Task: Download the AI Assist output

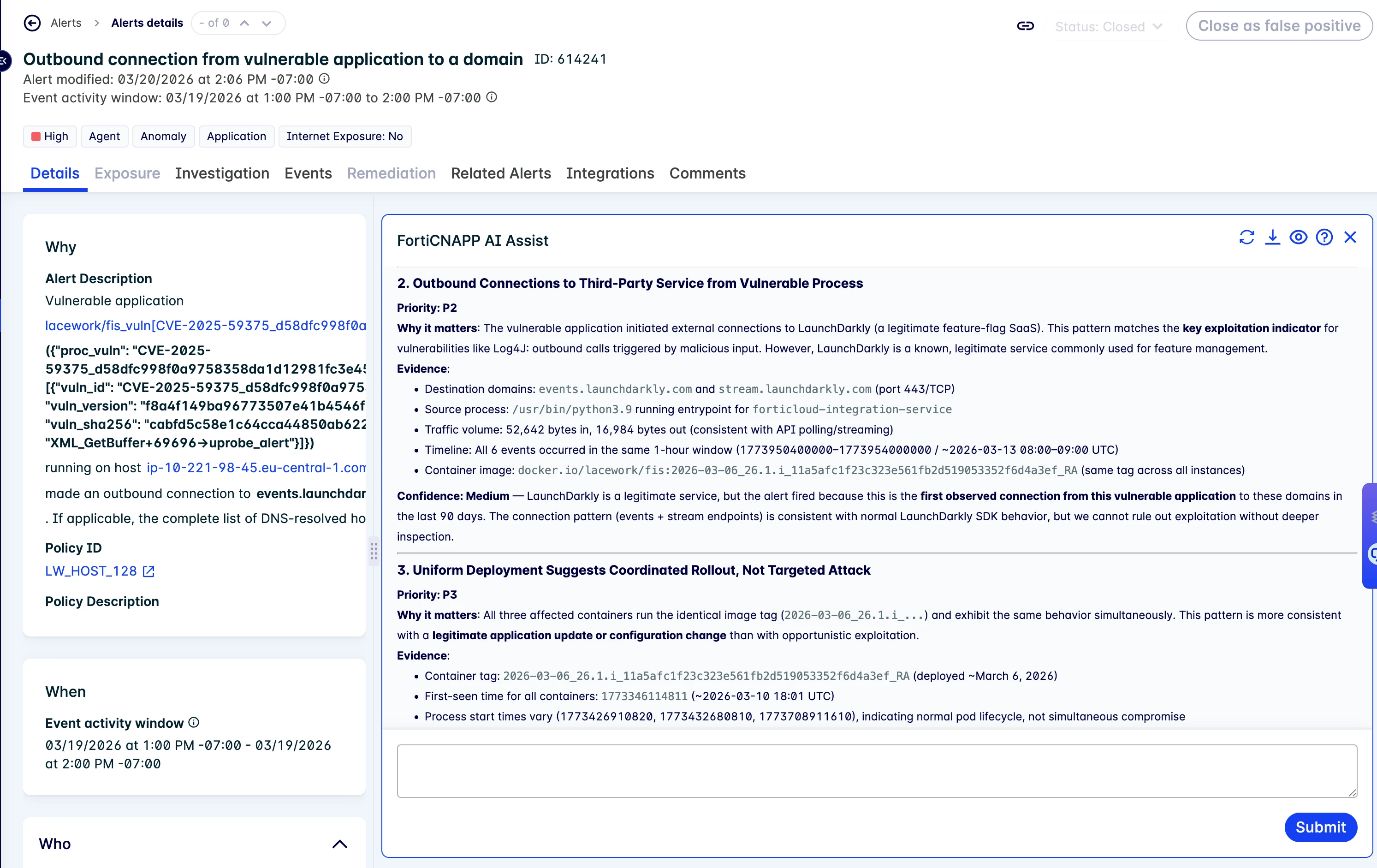Action: pos(1272,237)
